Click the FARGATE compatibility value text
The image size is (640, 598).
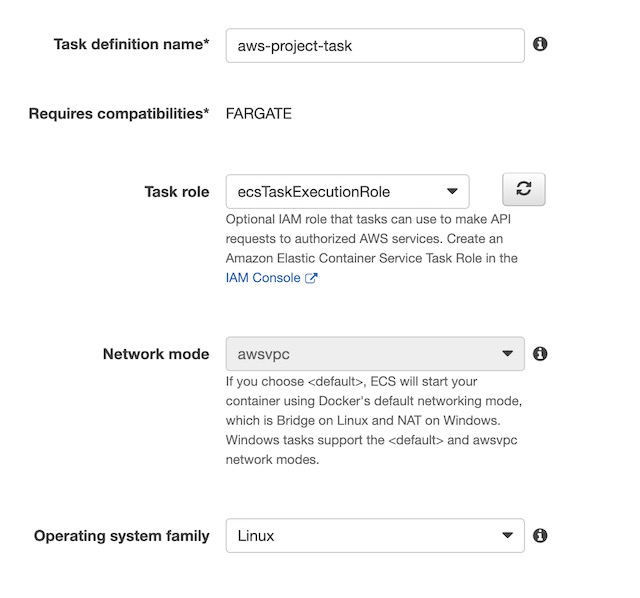(259, 113)
